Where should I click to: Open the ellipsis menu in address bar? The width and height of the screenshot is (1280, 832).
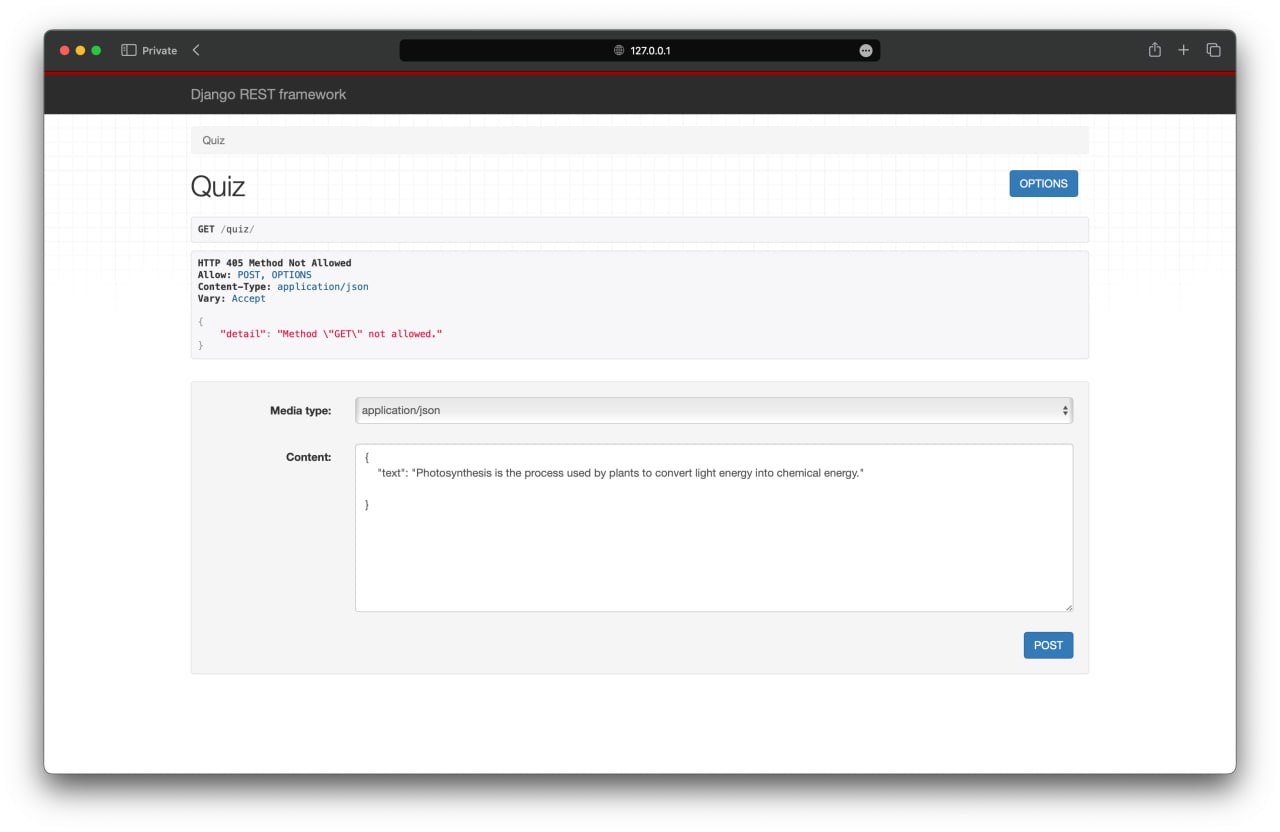click(866, 50)
